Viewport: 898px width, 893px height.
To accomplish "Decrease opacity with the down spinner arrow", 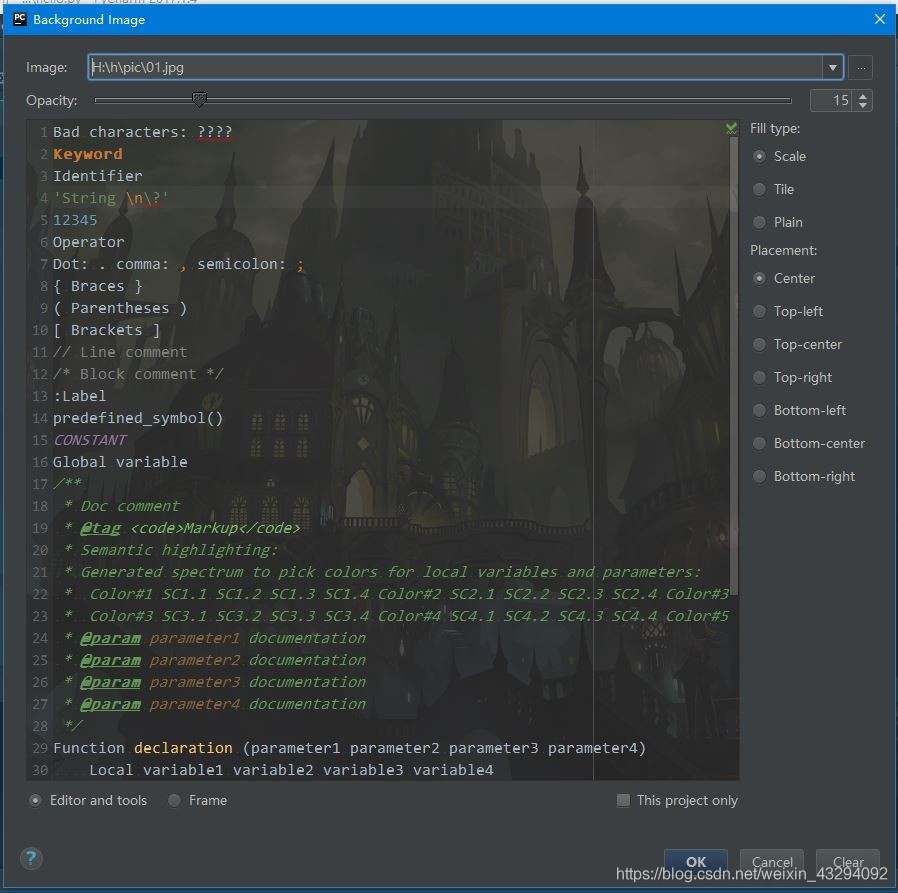I will pos(862,105).
